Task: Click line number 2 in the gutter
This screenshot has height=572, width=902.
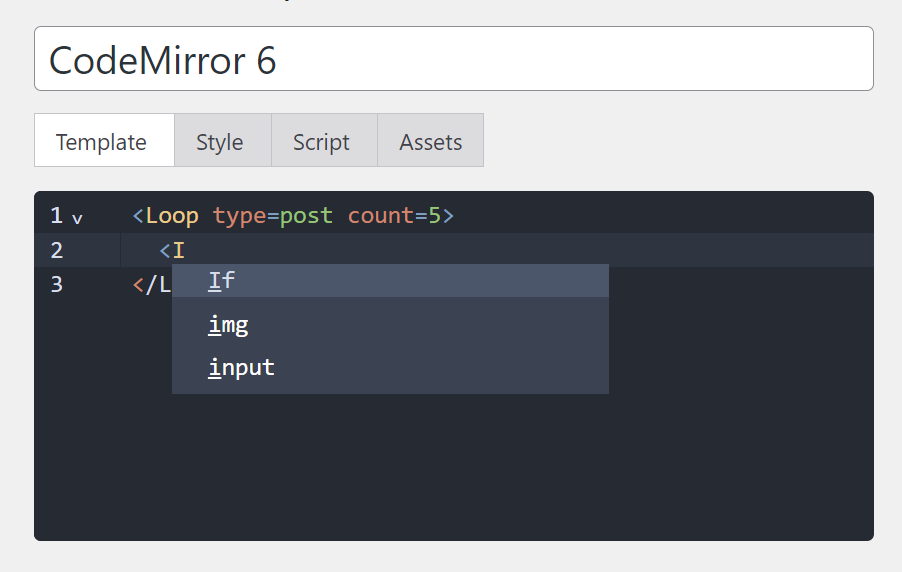Action: coord(56,250)
